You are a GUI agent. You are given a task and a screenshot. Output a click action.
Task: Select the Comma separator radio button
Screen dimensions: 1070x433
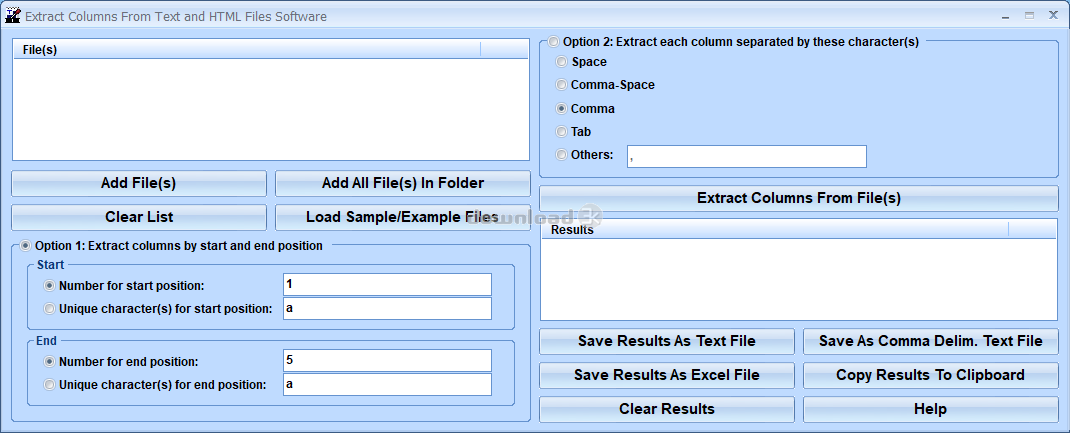pyautogui.click(x=562, y=108)
